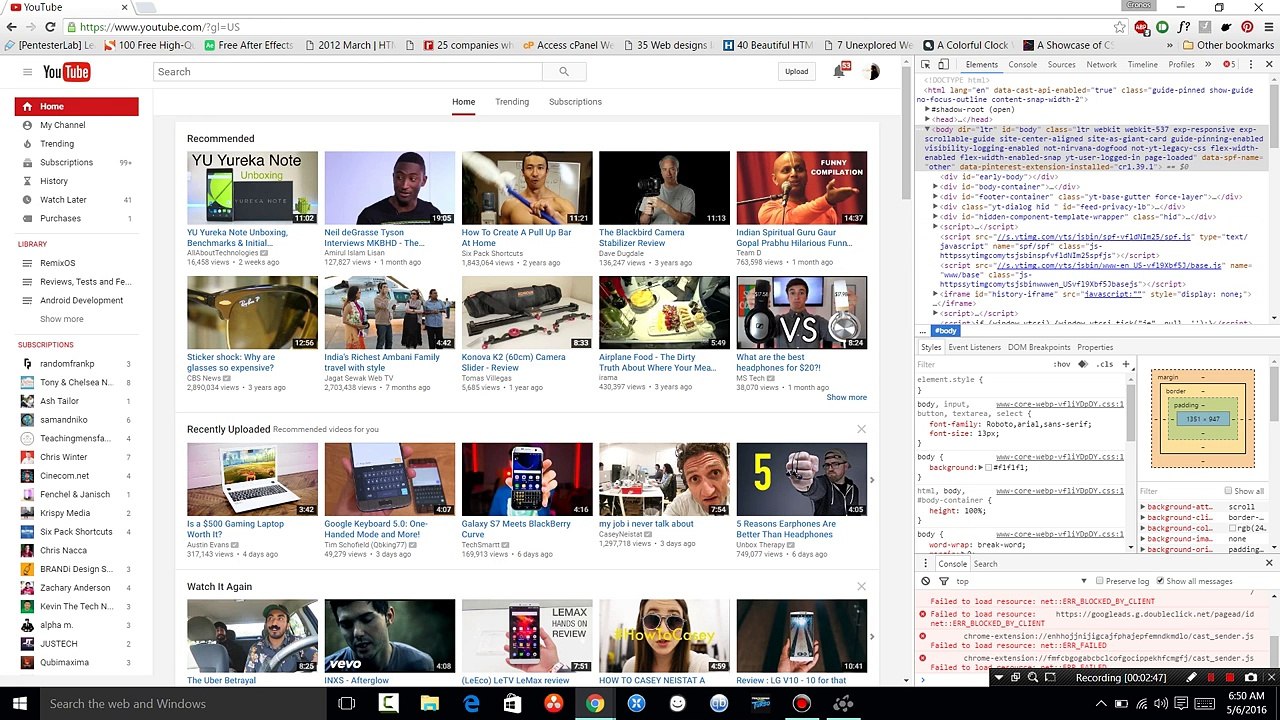This screenshot has width=1280, height=720.
Task: Add a new style rule with plus
Action: pyautogui.click(x=1125, y=364)
